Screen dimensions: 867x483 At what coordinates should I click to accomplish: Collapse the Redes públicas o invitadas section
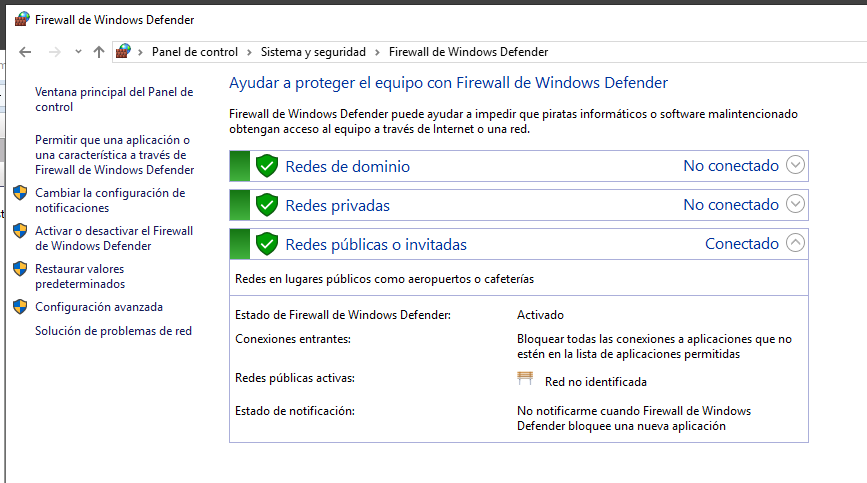[x=795, y=243]
